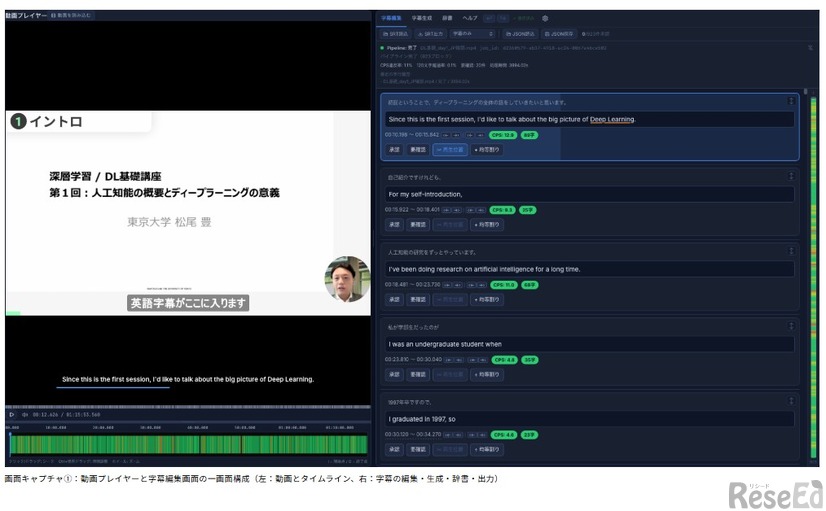826x511 pixels.
Task: Click 均等割り on 'undergraduate student' card
Action: [487, 375]
